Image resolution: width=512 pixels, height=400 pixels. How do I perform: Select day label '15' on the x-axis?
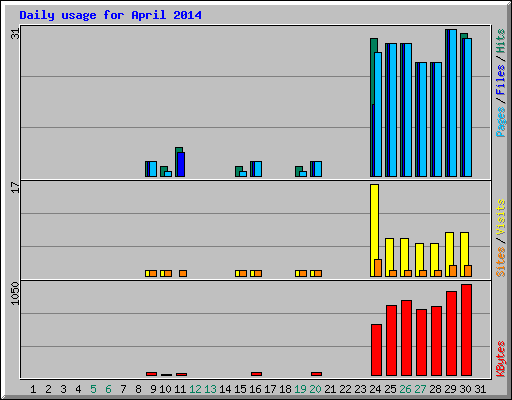pos(240,389)
